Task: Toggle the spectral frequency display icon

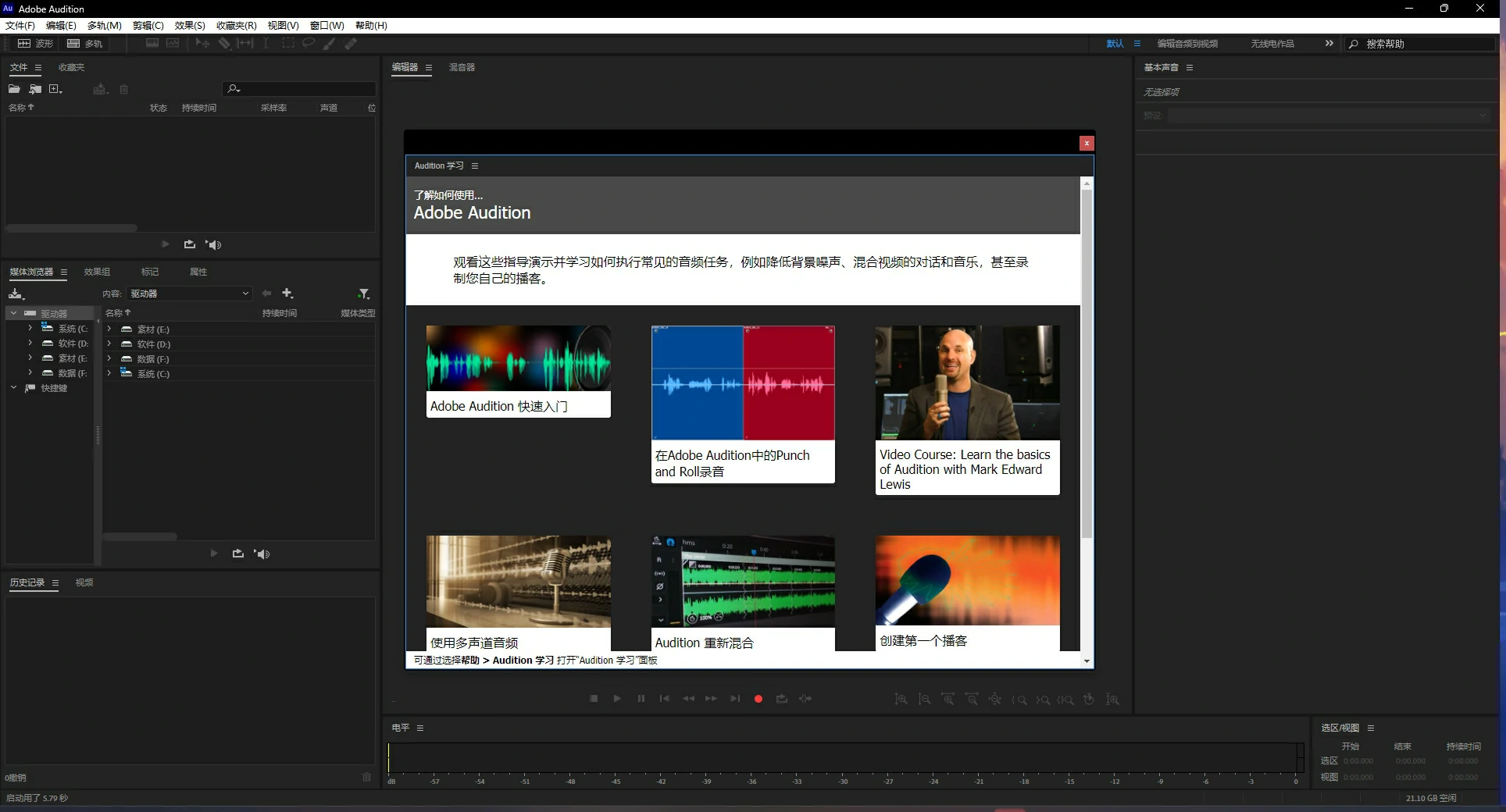Action: [x=152, y=44]
